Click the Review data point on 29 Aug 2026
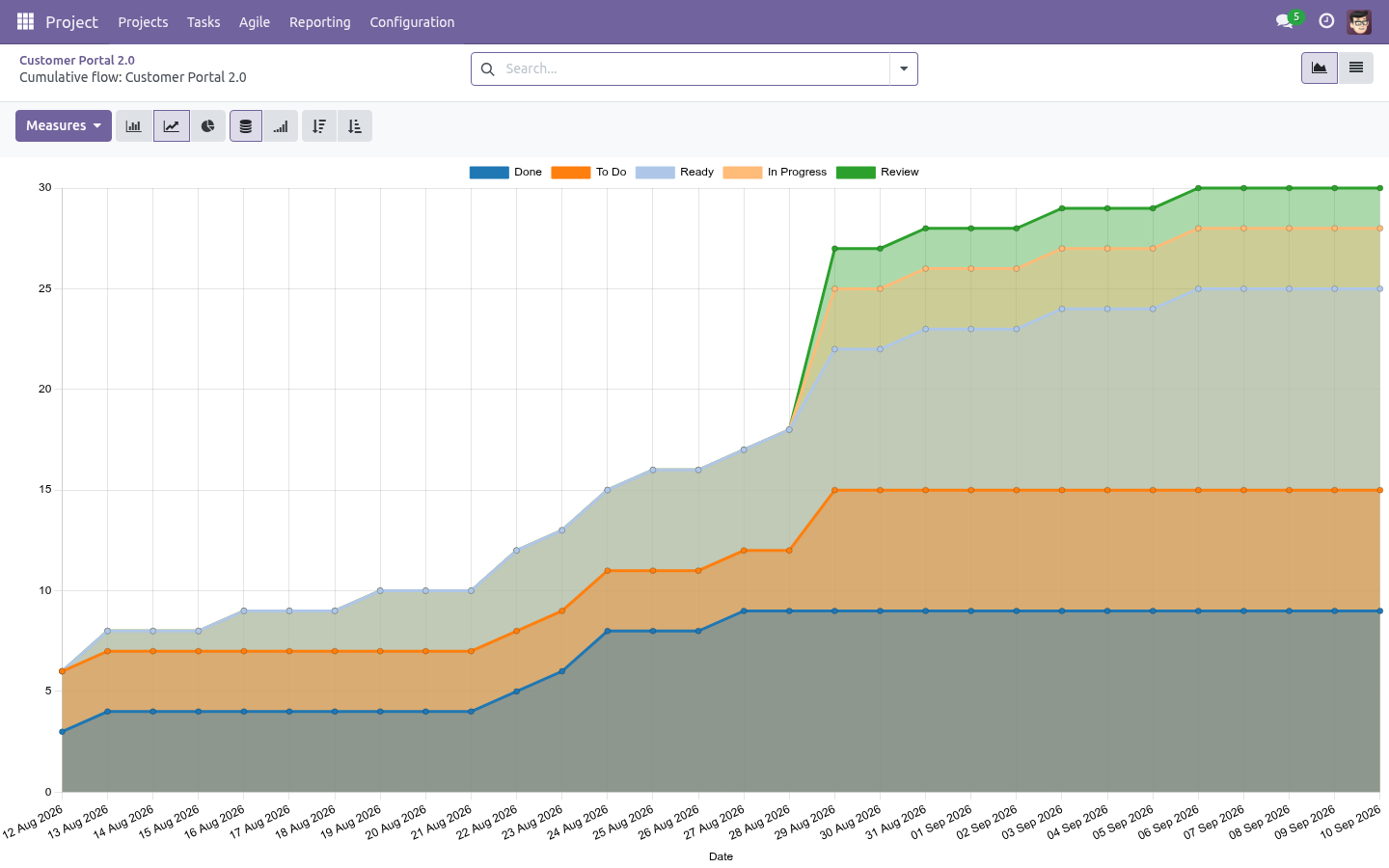The image size is (1389, 868). click(x=834, y=249)
